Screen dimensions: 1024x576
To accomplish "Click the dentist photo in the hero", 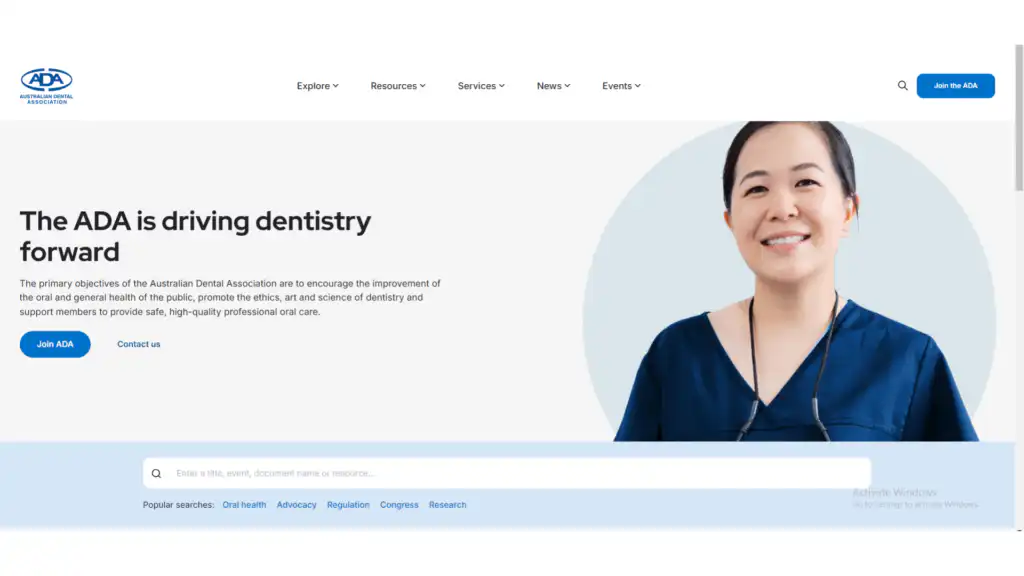I will pos(790,290).
